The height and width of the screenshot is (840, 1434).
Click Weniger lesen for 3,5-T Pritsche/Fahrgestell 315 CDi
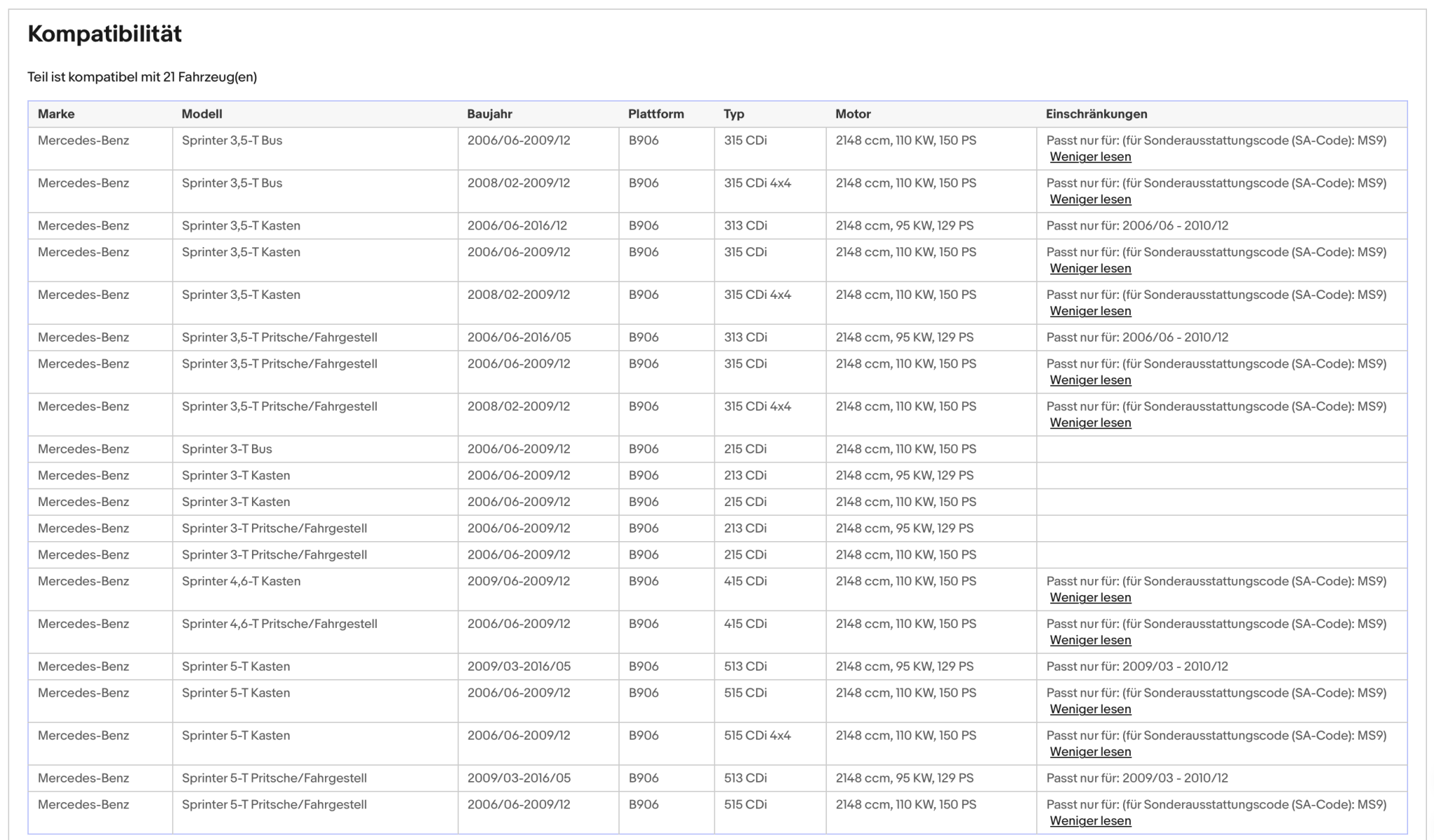[1090, 380]
